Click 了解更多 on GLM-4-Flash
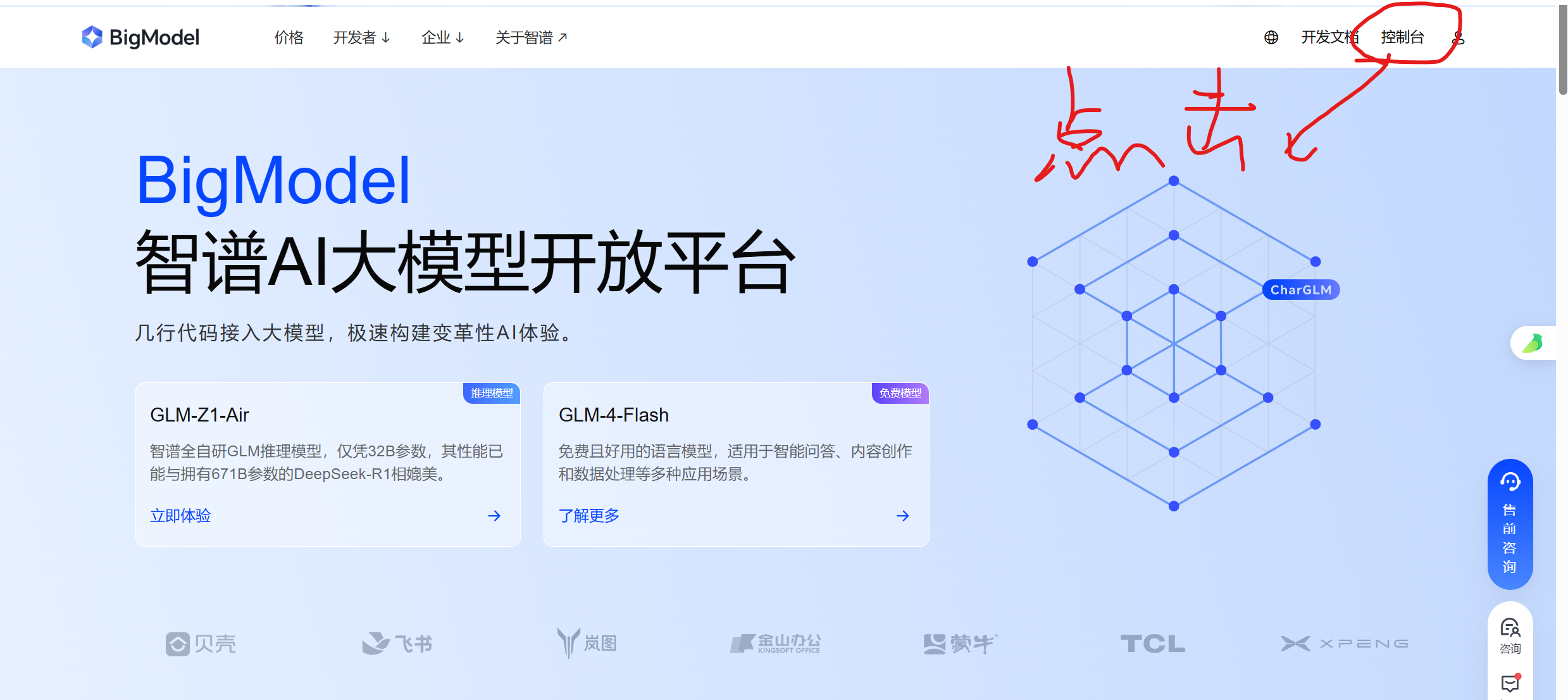 pyautogui.click(x=588, y=516)
